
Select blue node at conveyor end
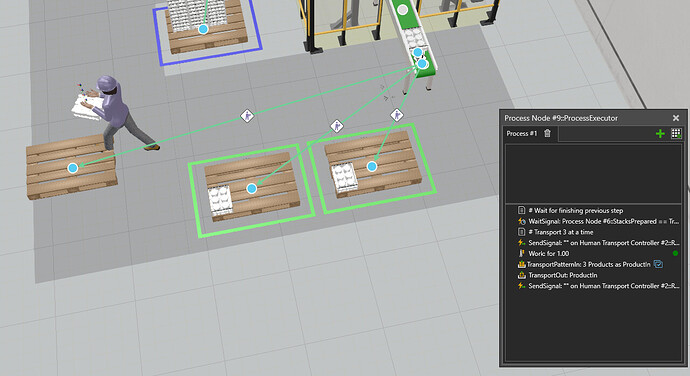pos(422,64)
